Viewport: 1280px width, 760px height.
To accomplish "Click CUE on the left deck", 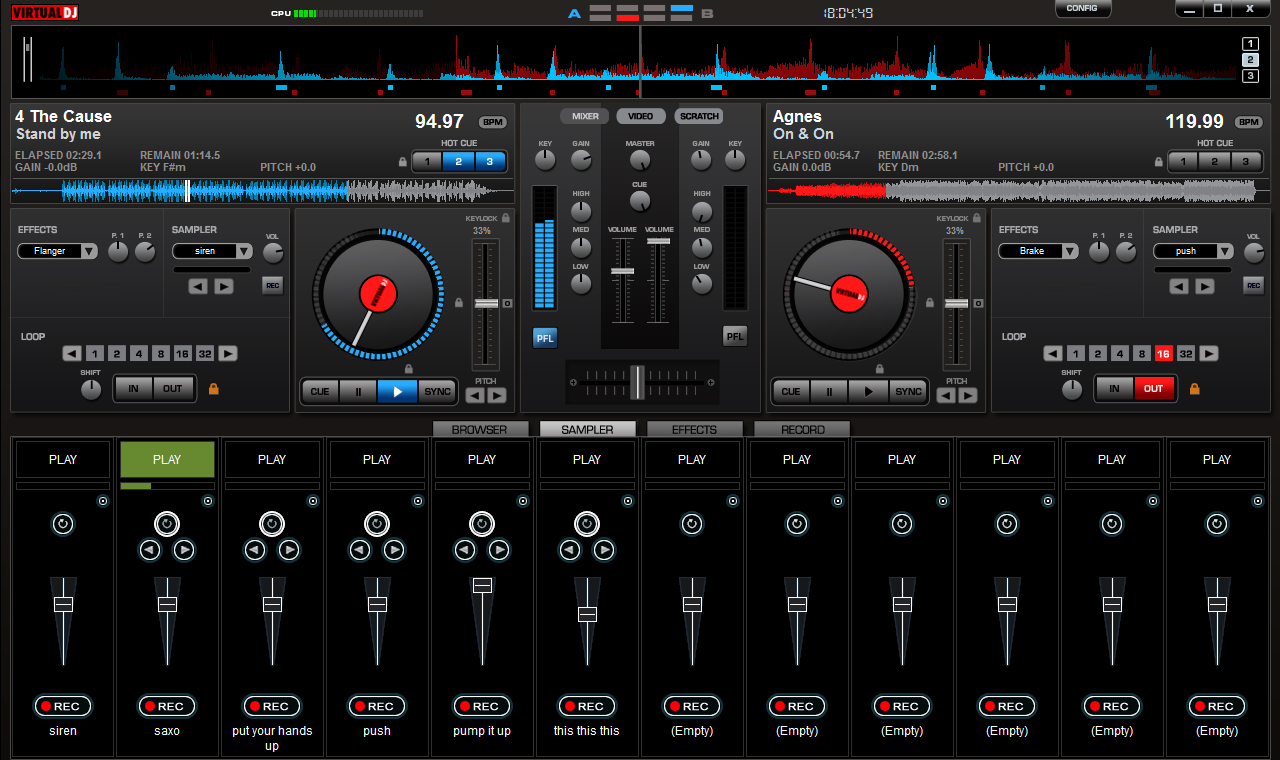I will click(x=320, y=391).
